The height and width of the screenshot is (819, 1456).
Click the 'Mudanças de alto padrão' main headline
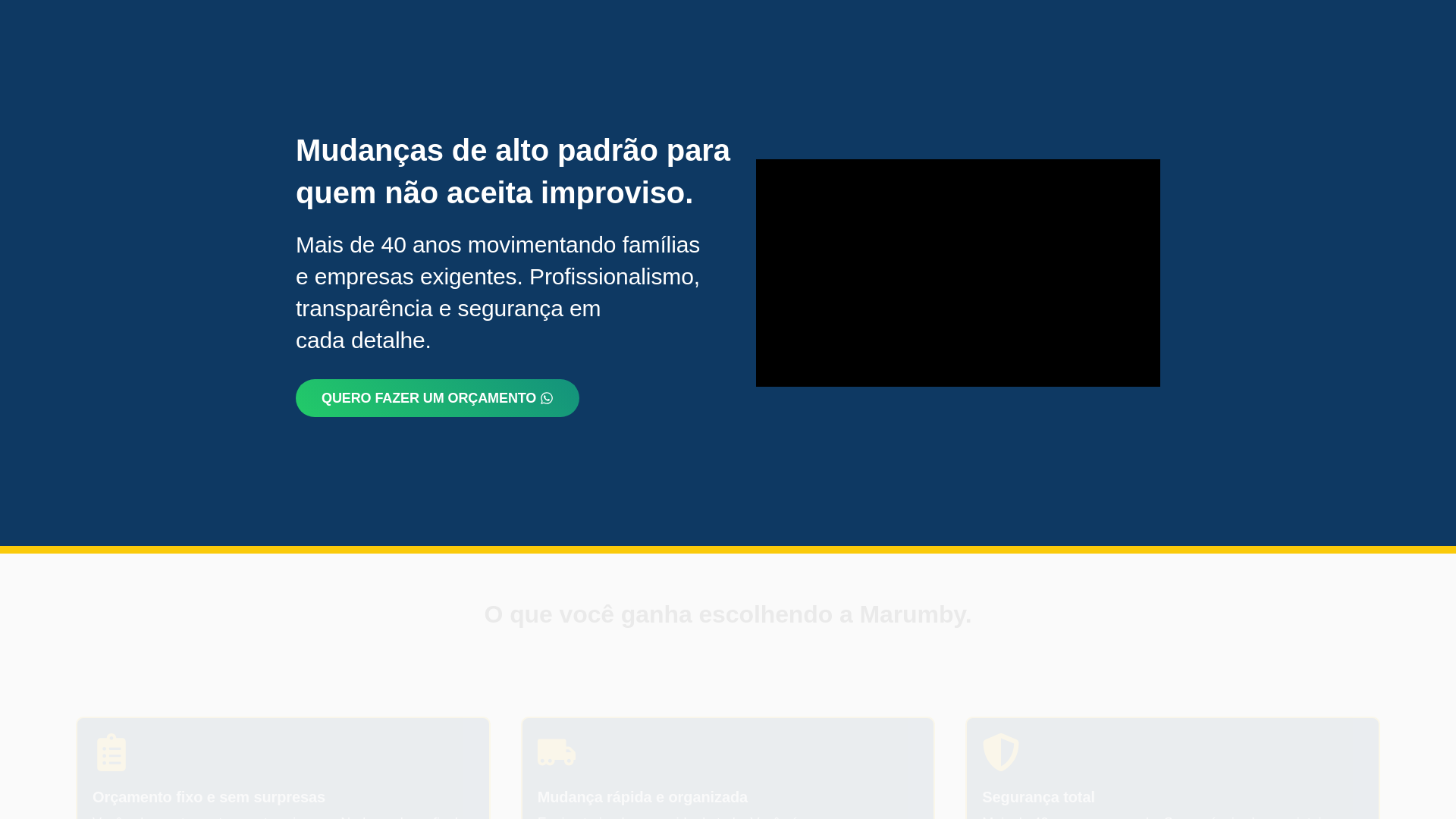513,171
